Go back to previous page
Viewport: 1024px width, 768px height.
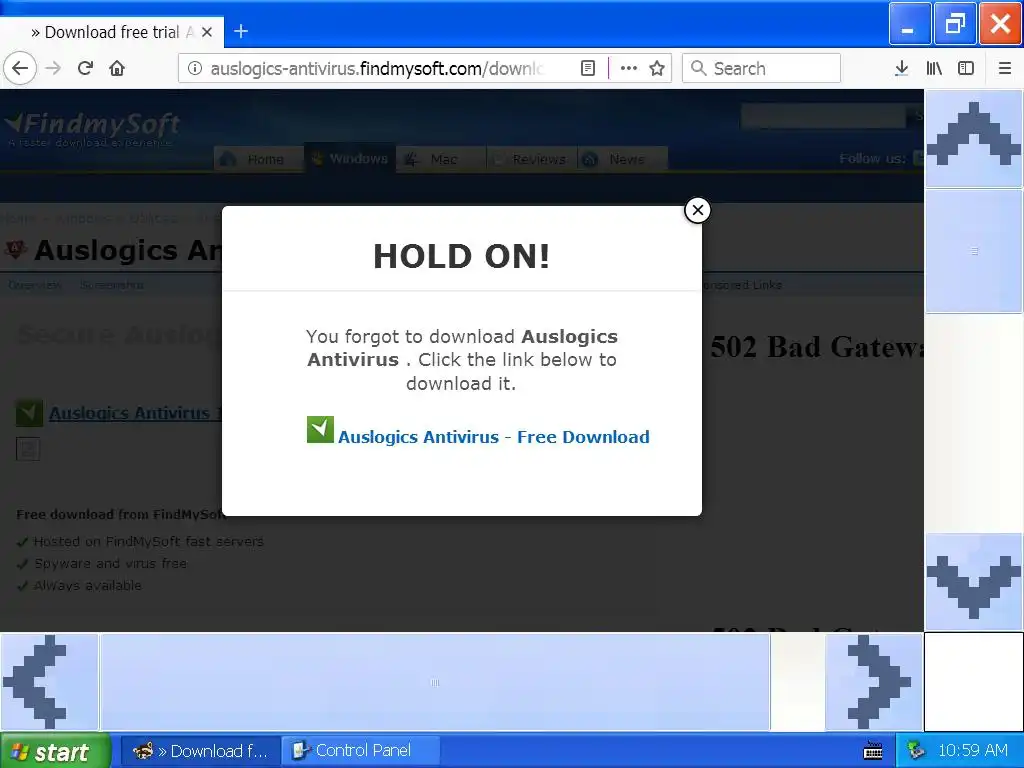(20, 68)
